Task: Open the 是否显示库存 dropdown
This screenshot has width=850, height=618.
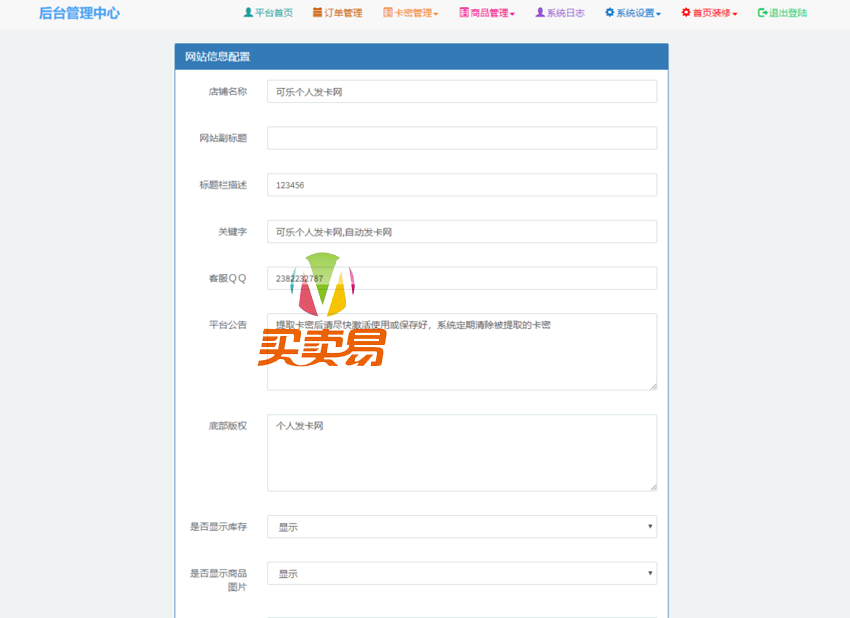Action: click(x=461, y=527)
